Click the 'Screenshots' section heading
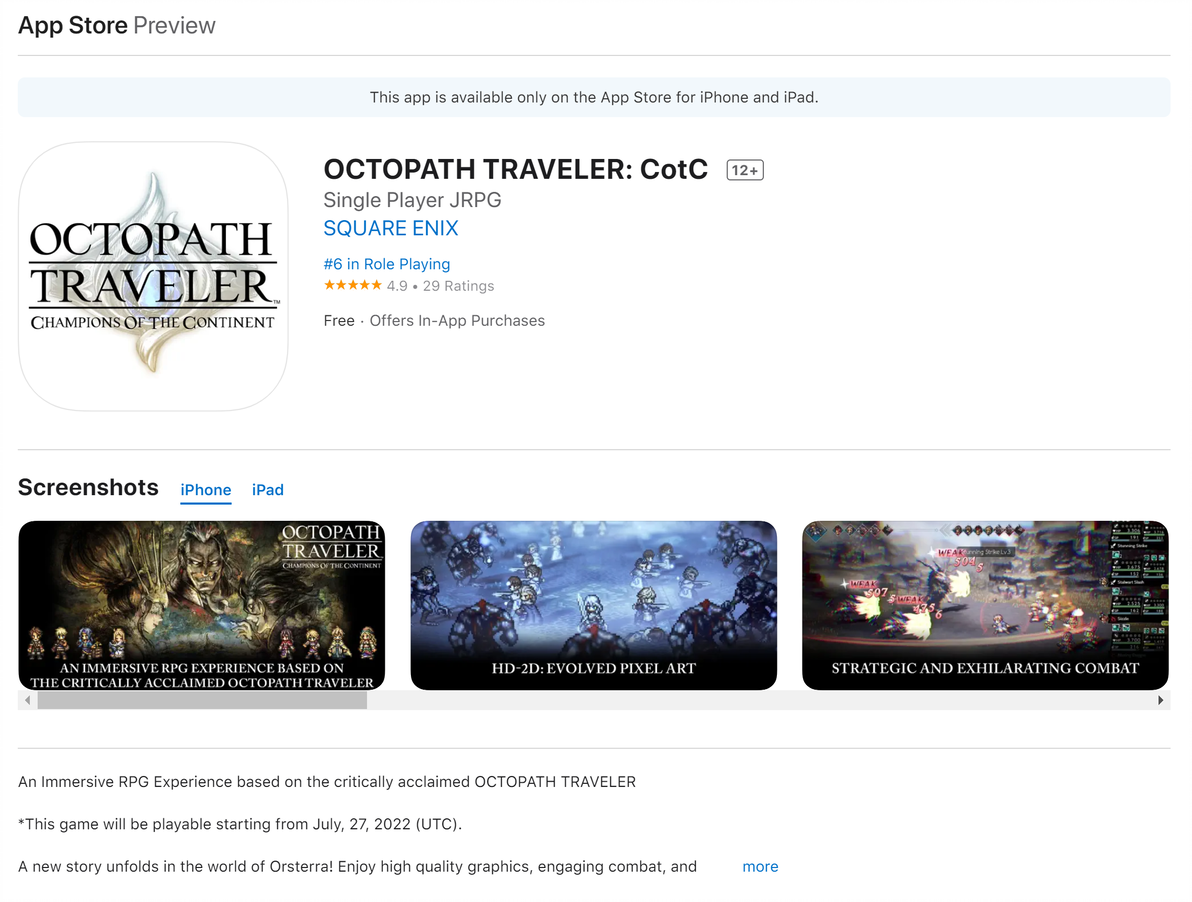 pyautogui.click(x=88, y=487)
